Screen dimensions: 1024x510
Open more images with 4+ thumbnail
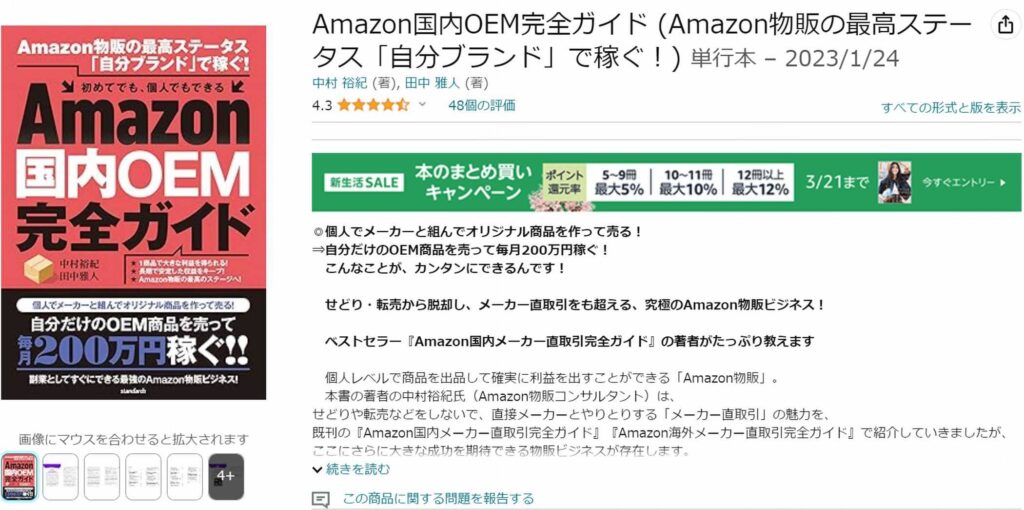[226, 477]
